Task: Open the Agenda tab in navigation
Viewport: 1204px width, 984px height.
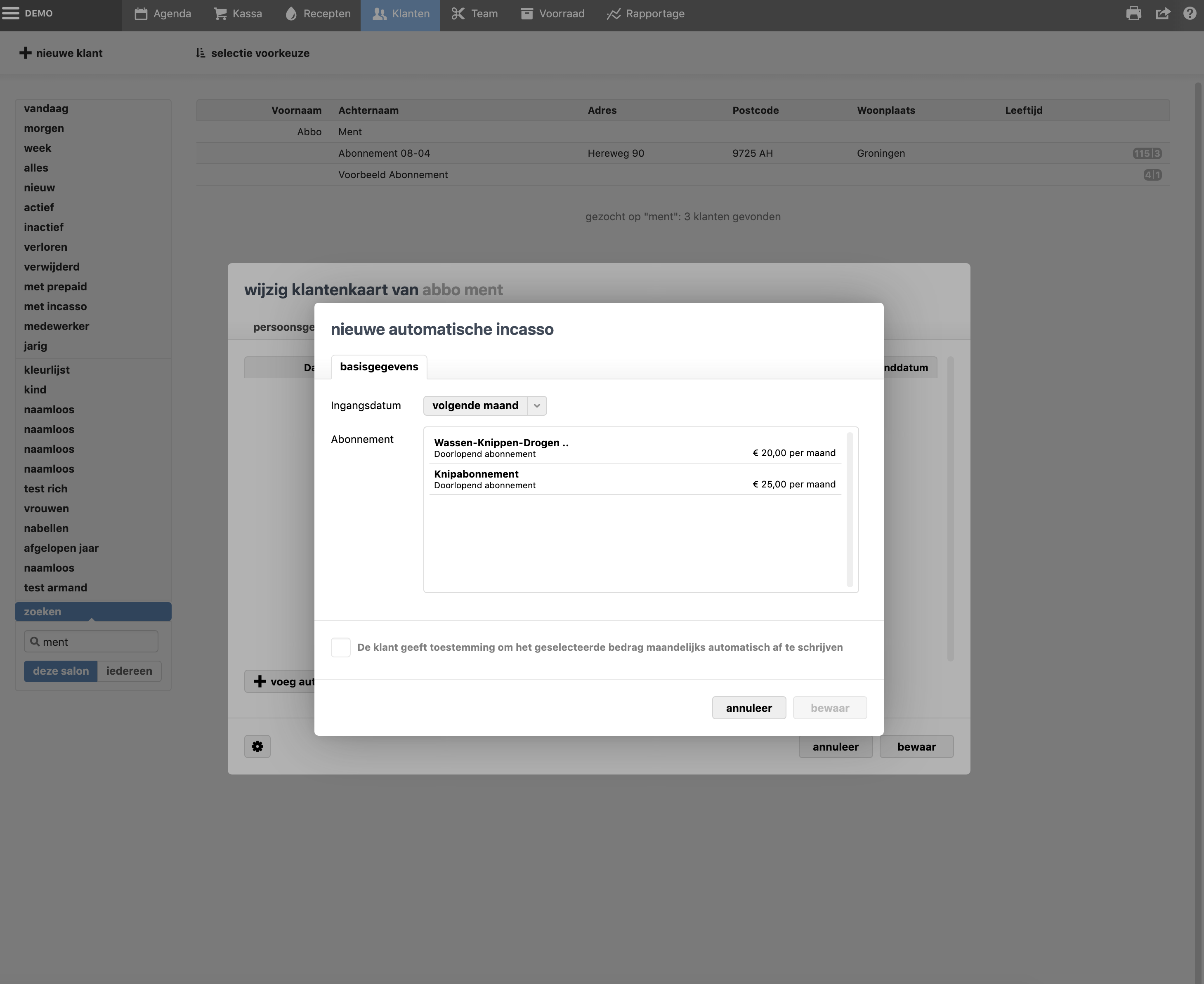Action: point(163,14)
